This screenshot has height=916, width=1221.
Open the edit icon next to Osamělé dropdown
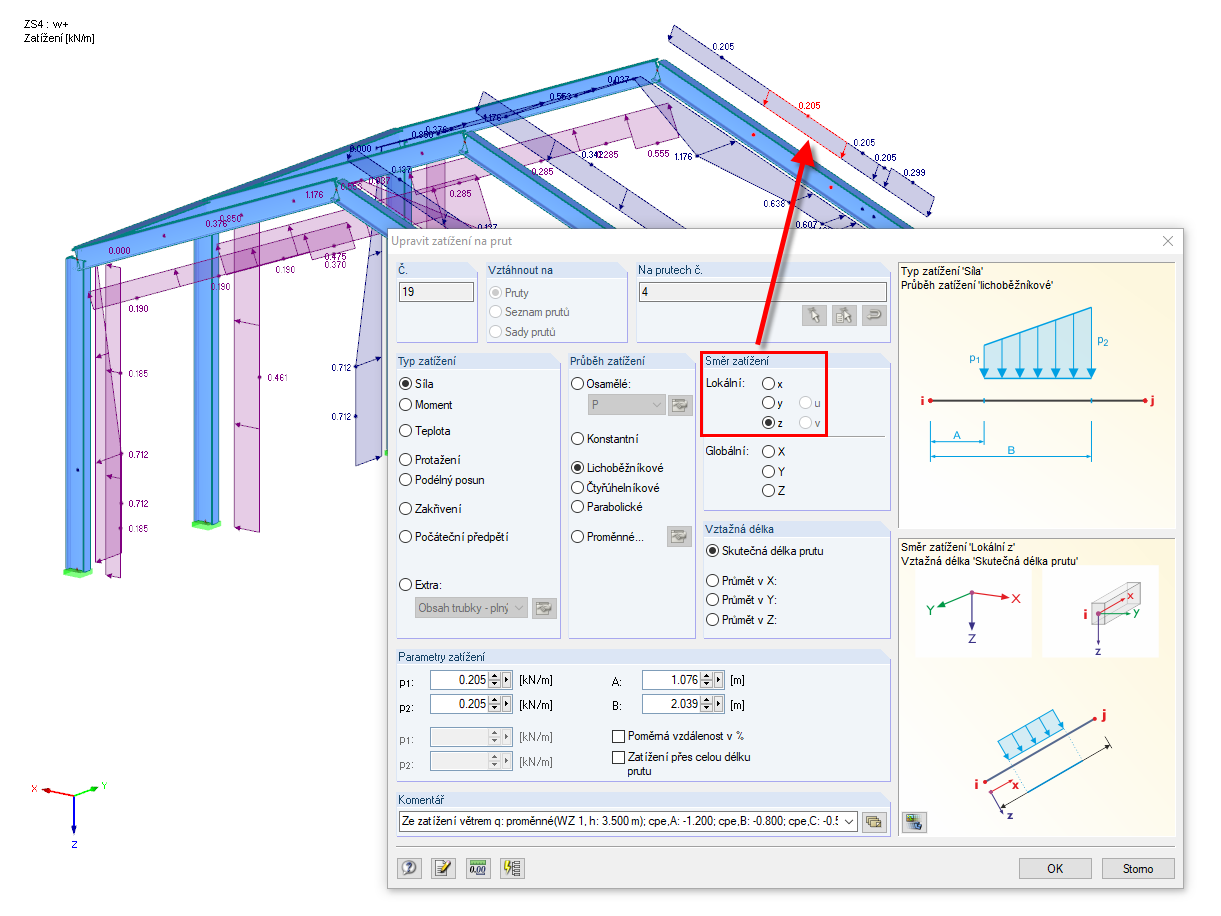point(680,405)
